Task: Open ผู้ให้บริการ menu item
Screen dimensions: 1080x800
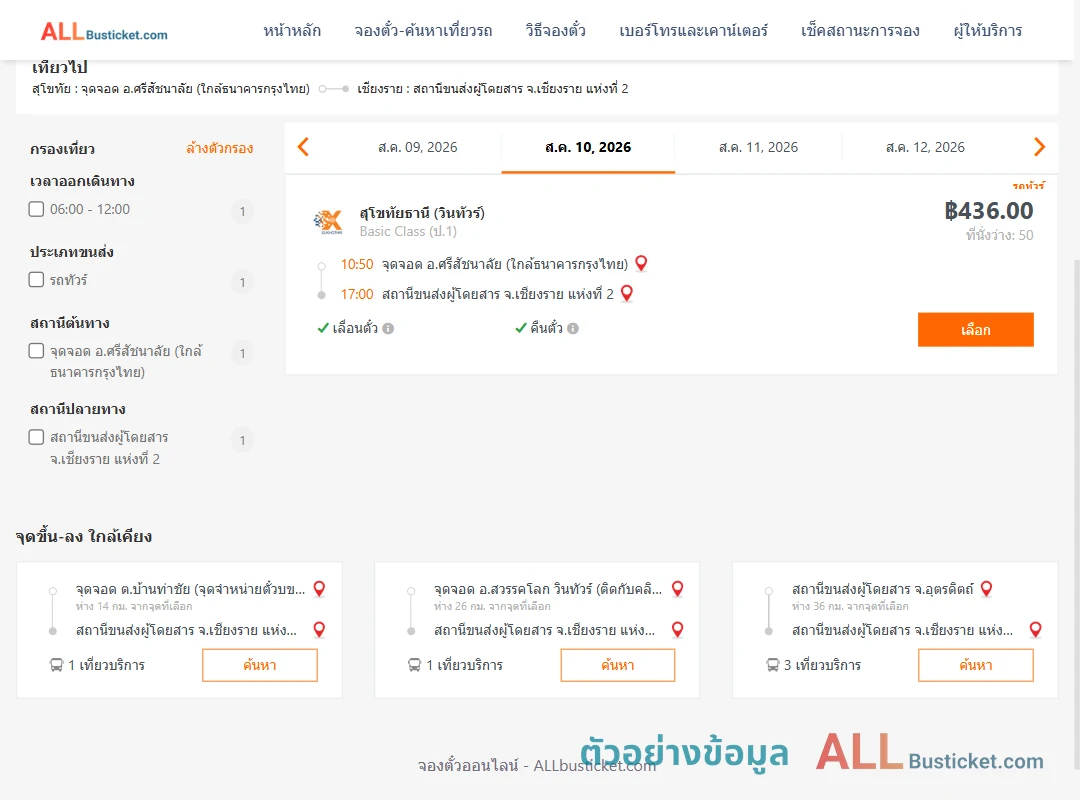Action: click(x=987, y=30)
